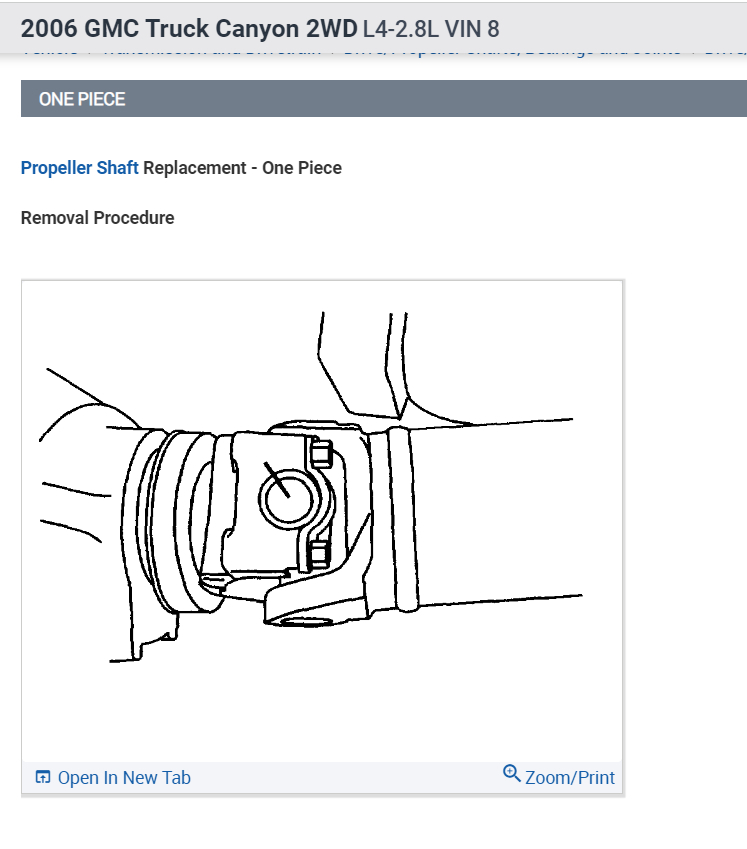Click the ONE PIECE section header
747x849 pixels.
coord(384,99)
